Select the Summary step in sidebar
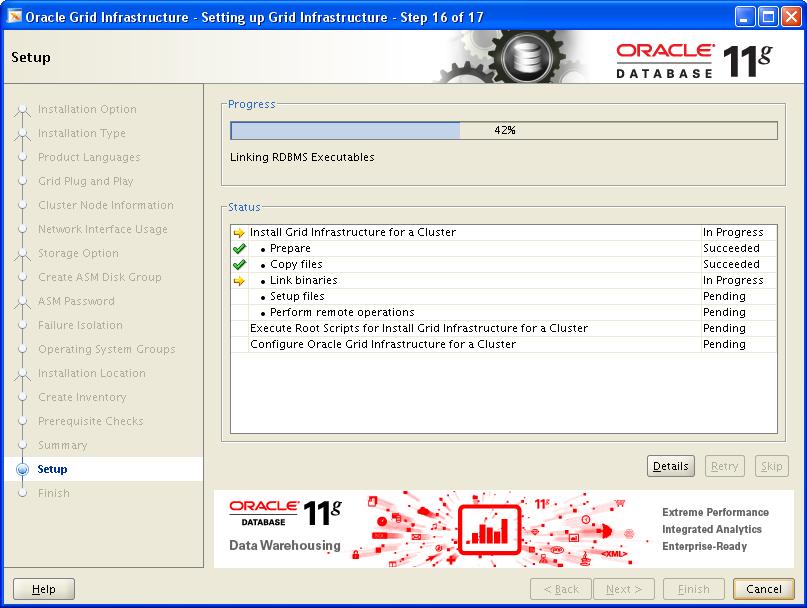The height and width of the screenshot is (608, 807). [62, 445]
